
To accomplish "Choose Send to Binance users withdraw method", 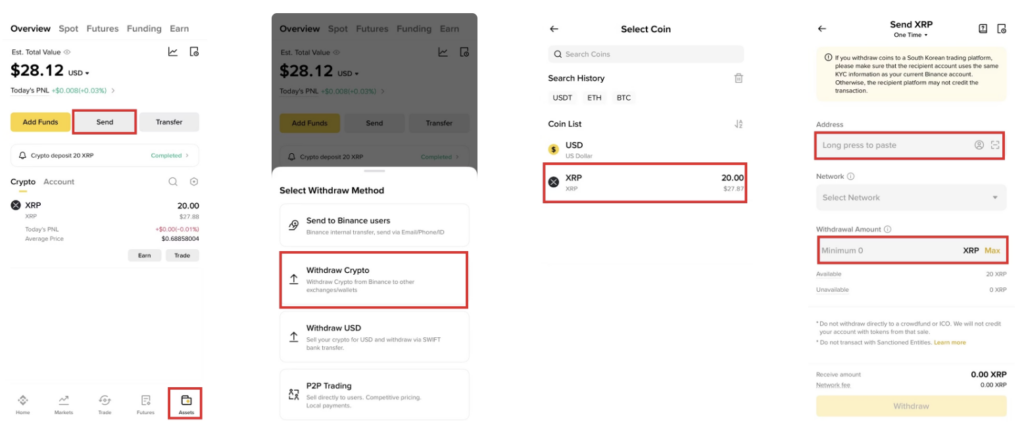I will (x=374, y=225).
